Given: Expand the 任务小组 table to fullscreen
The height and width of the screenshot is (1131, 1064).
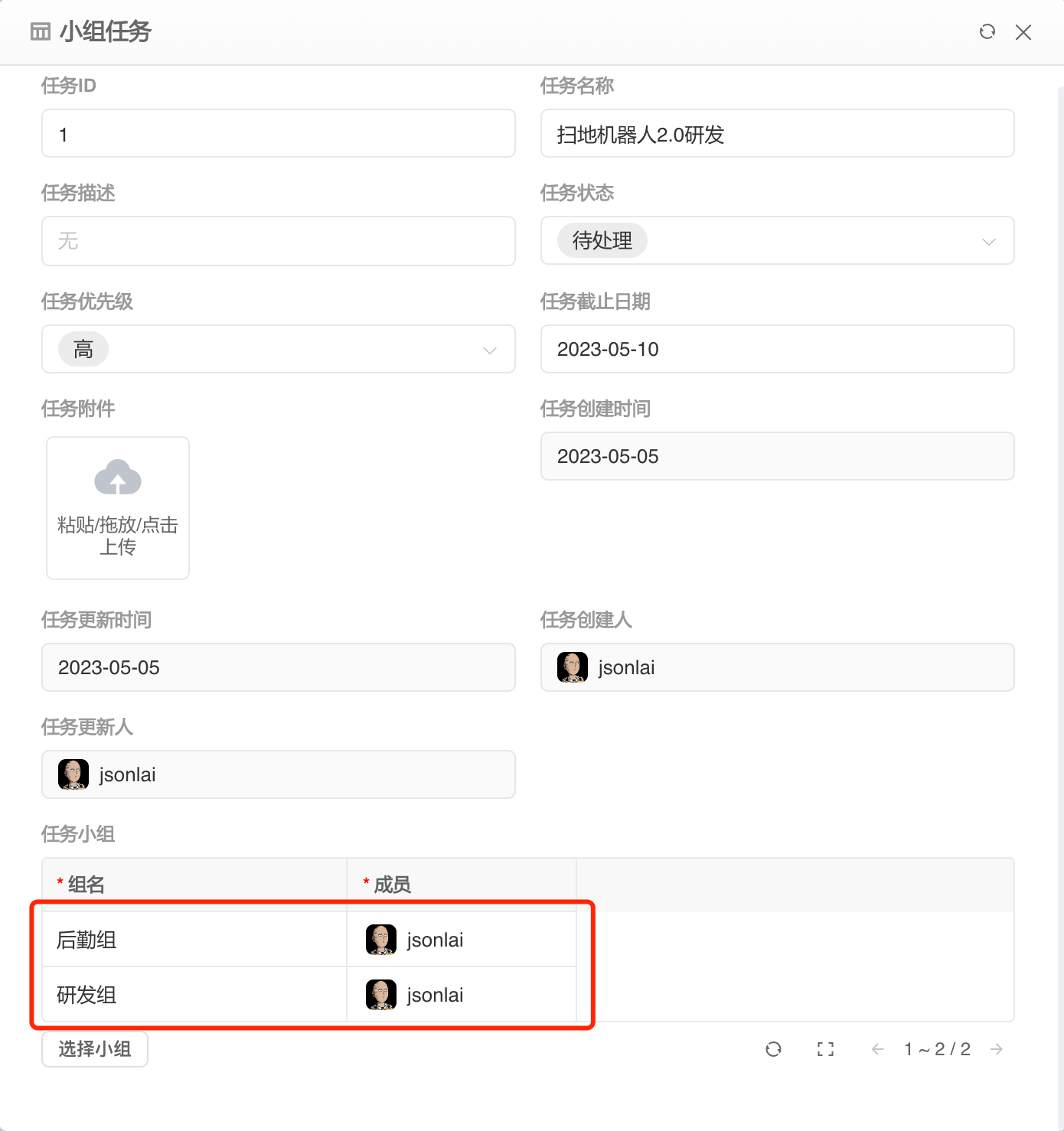Looking at the screenshot, I should click(x=825, y=1049).
